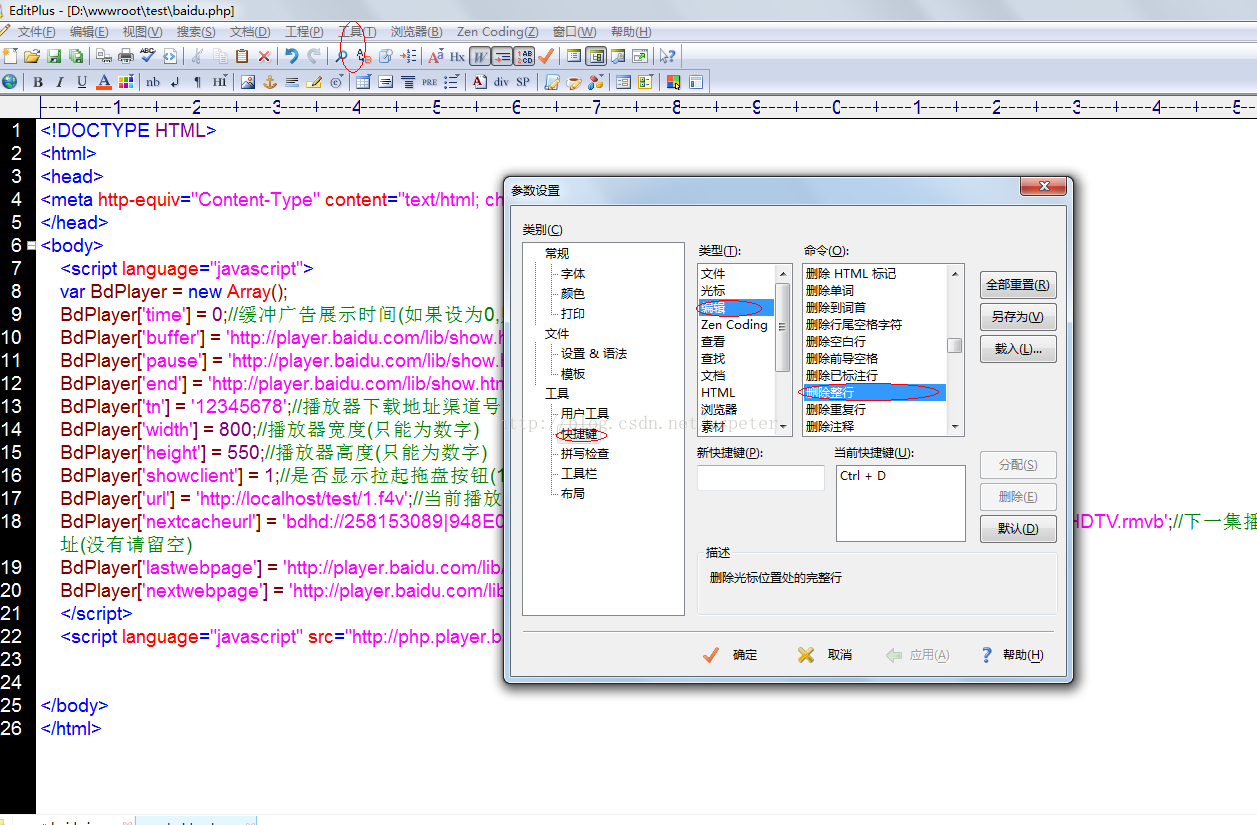The image size is (1257, 825).
Task: Click the 默认(D) button
Action: (x=1018, y=529)
